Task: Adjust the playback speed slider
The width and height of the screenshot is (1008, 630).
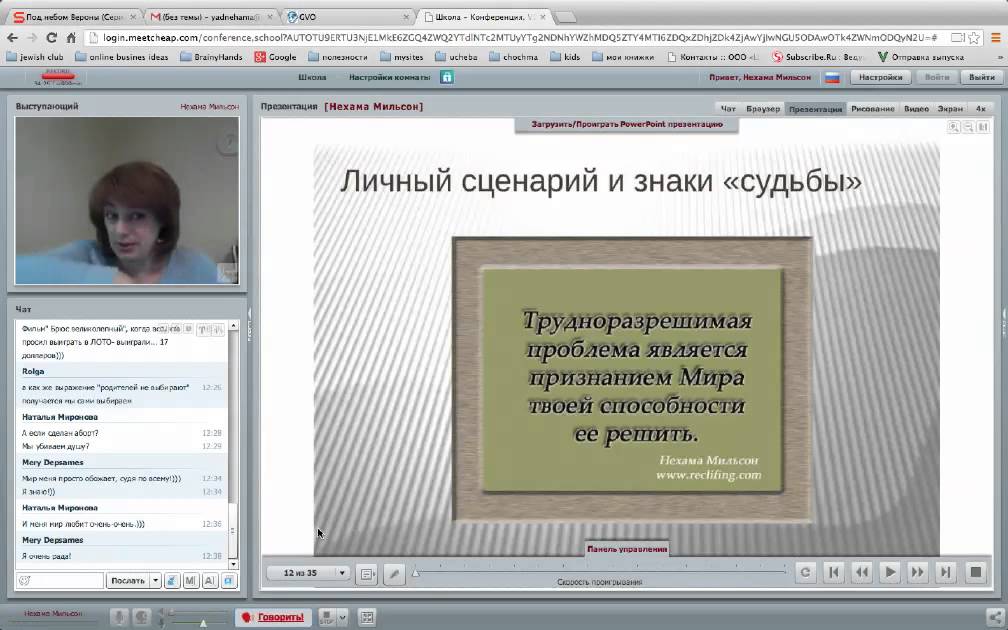Action: click(x=600, y=571)
